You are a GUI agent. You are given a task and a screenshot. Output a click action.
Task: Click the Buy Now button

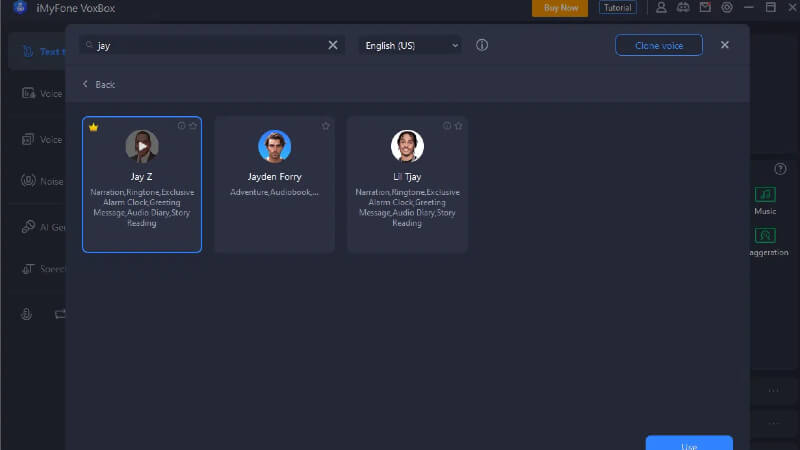(560, 8)
